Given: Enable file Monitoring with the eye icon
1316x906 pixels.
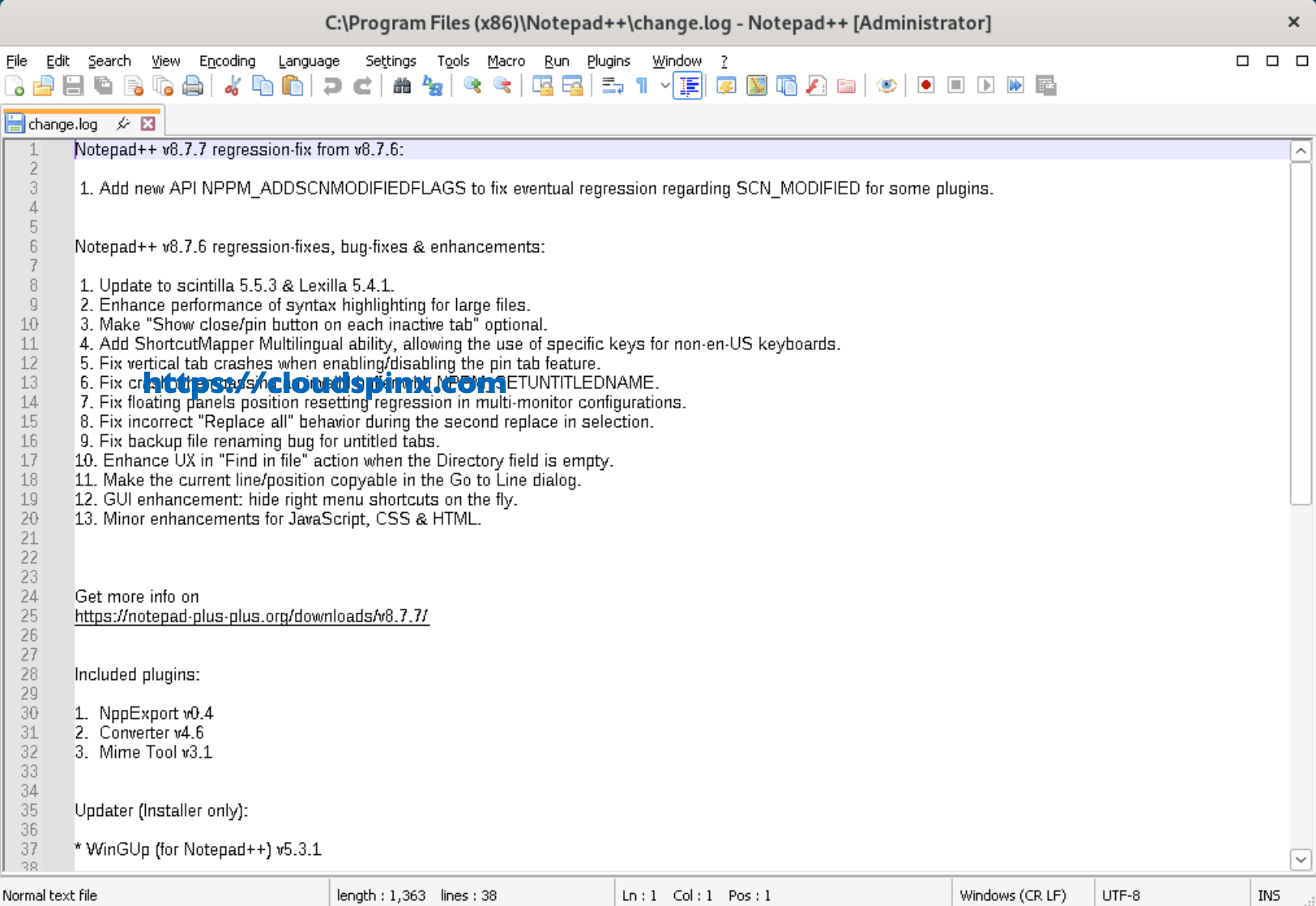Looking at the screenshot, I should pyautogui.click(x=887, y=85).
